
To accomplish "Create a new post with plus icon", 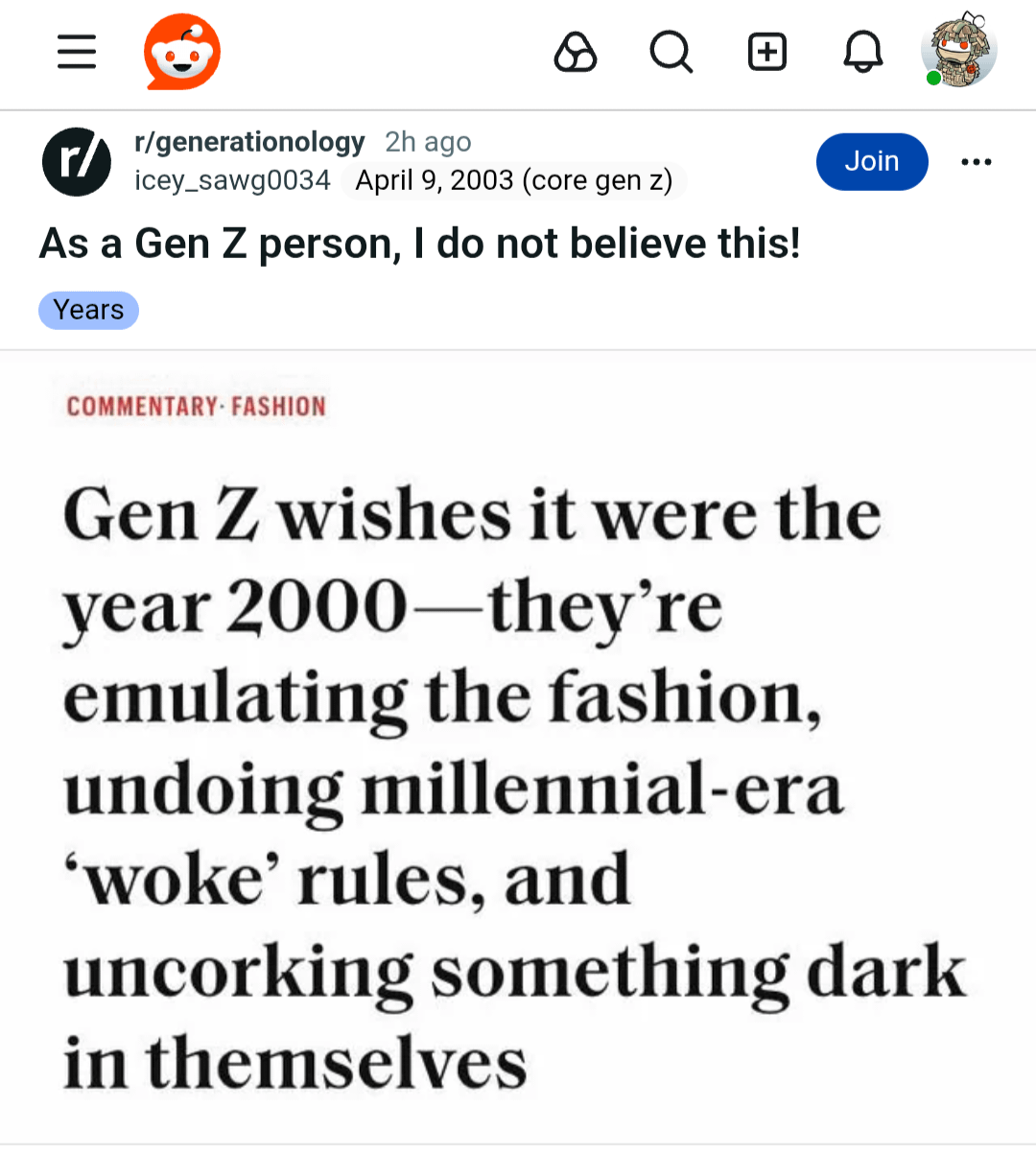I will (767, 52).
